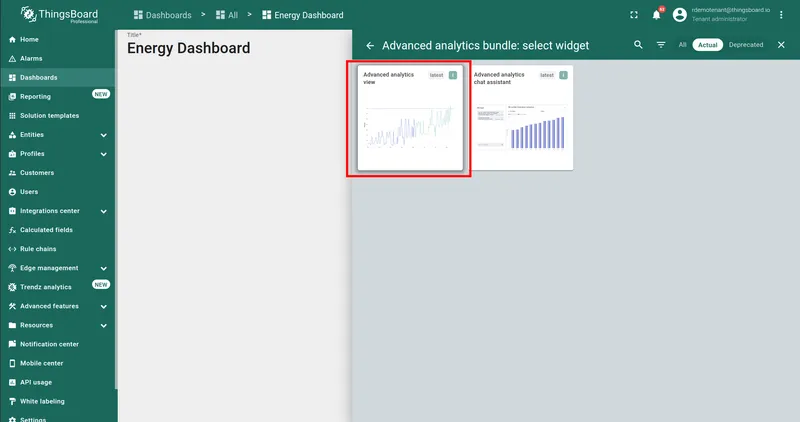The width and height of the screenshot is (800, 422).
Task: Go back from widget selection
Action: point(370,45)
